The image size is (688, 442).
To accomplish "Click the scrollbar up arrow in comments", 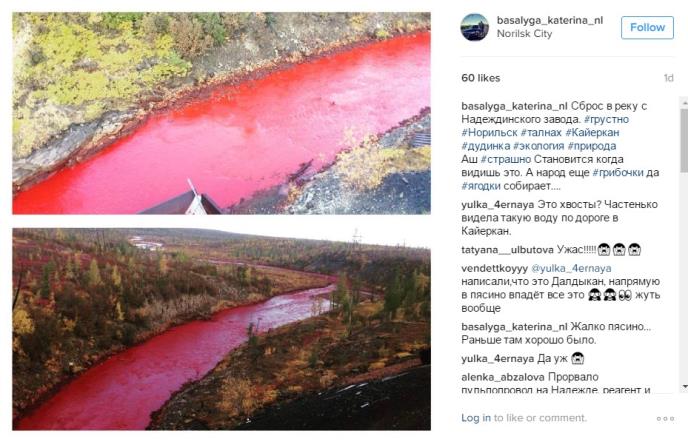I will click(684, 102).
